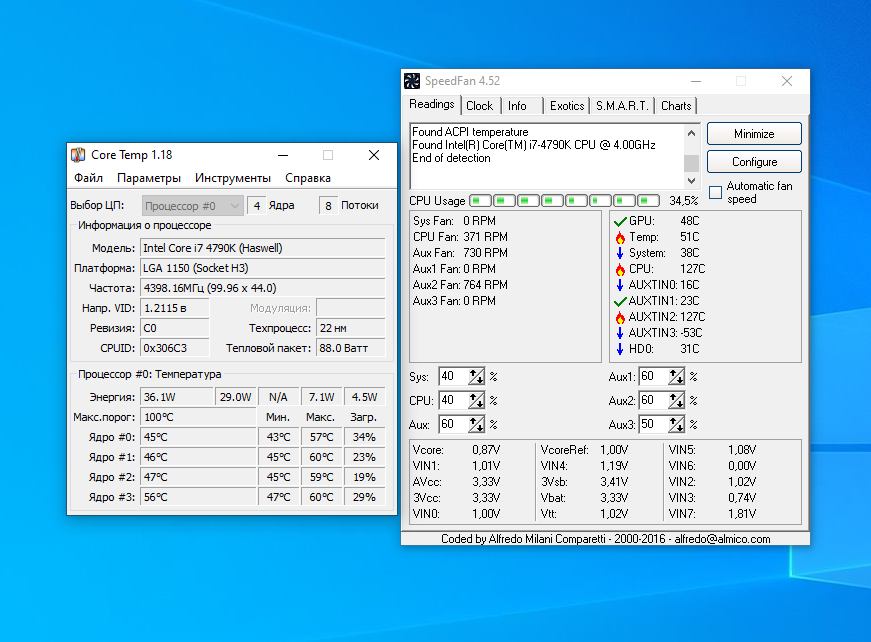Open the Инструменты menu in Core Temp

tap(233, 178)
